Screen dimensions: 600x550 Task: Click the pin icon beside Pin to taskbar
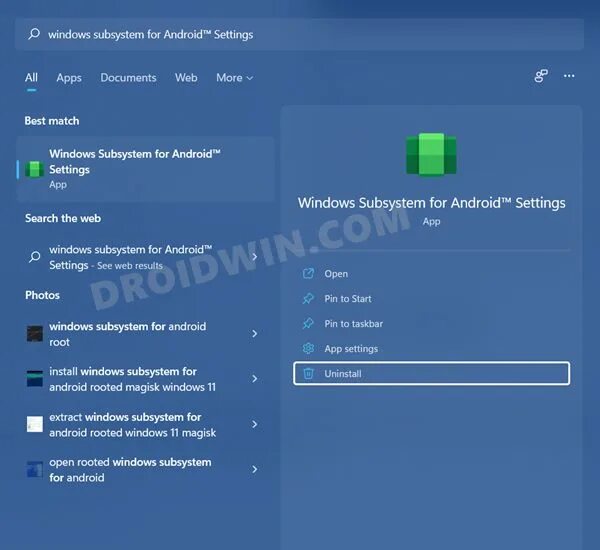point(308,323)
